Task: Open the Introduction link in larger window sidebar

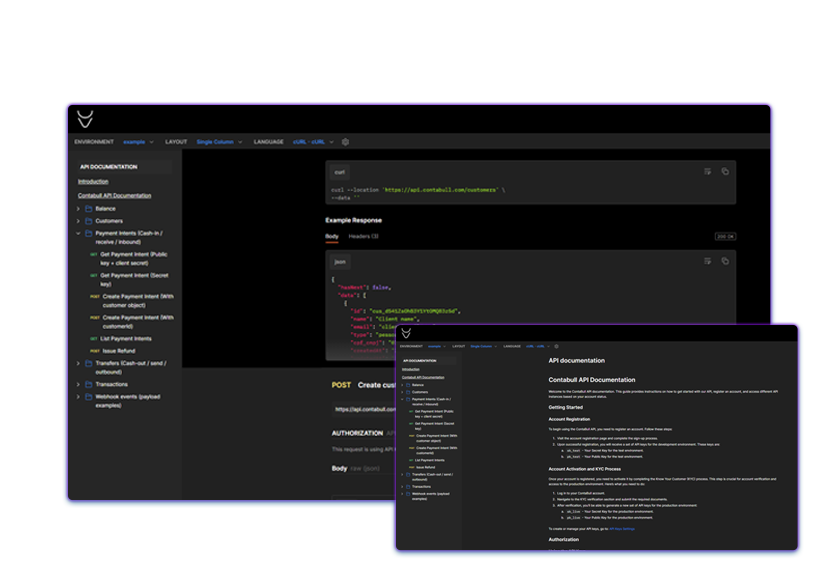Action: point(93,182)
